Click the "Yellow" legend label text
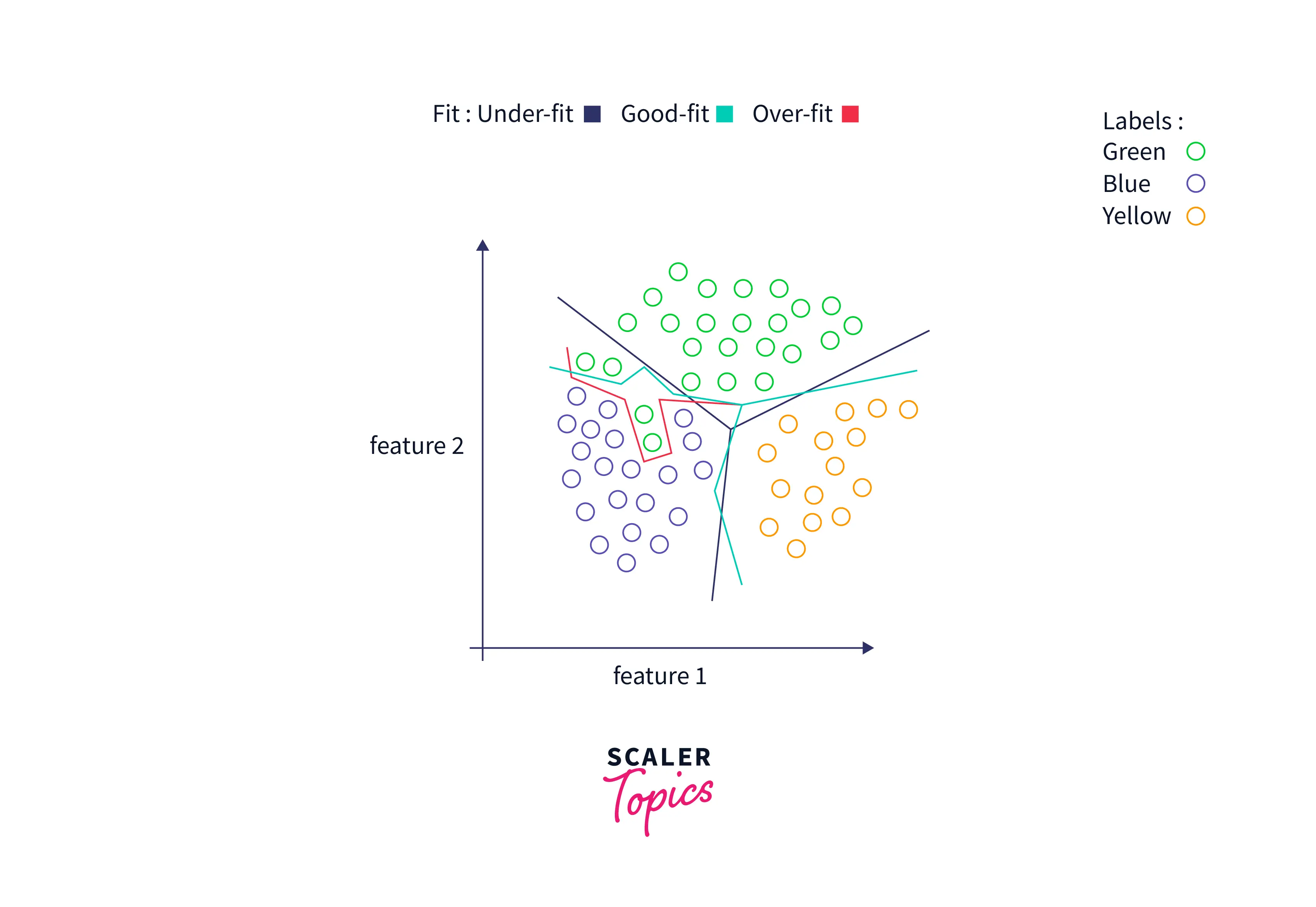 point(1136,216)
